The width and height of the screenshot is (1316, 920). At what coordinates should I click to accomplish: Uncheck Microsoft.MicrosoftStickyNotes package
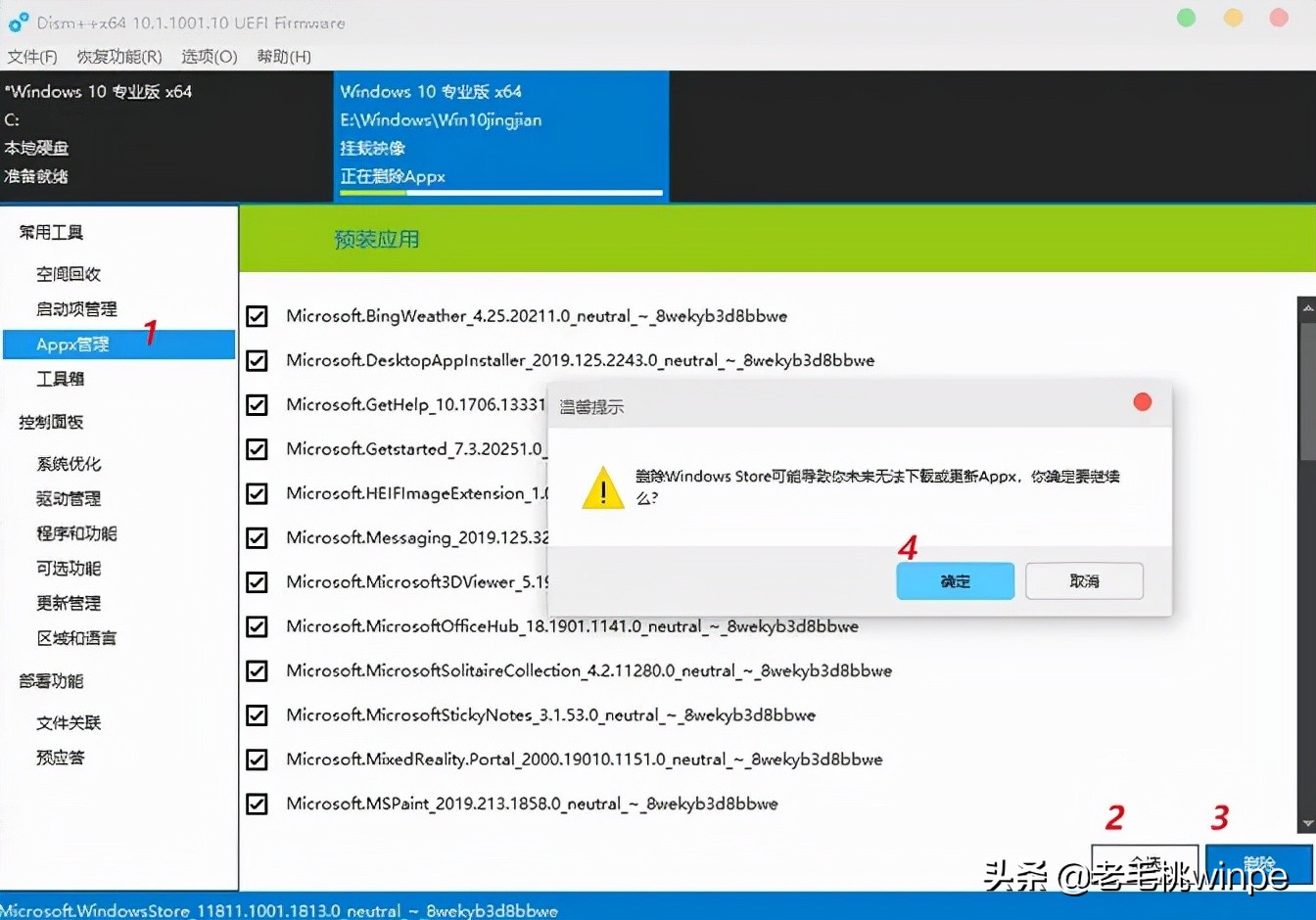coord(257,715)
